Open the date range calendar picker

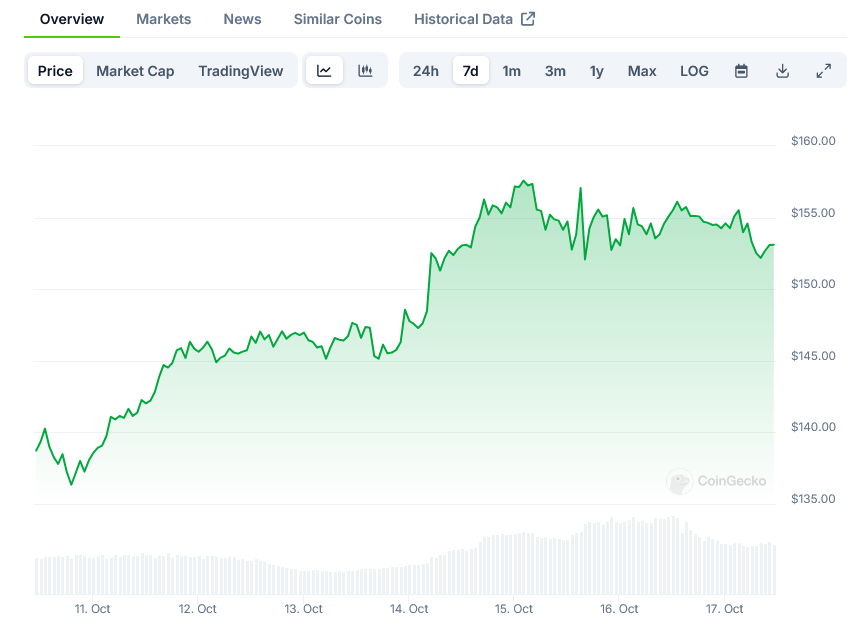tap(741, 71)
